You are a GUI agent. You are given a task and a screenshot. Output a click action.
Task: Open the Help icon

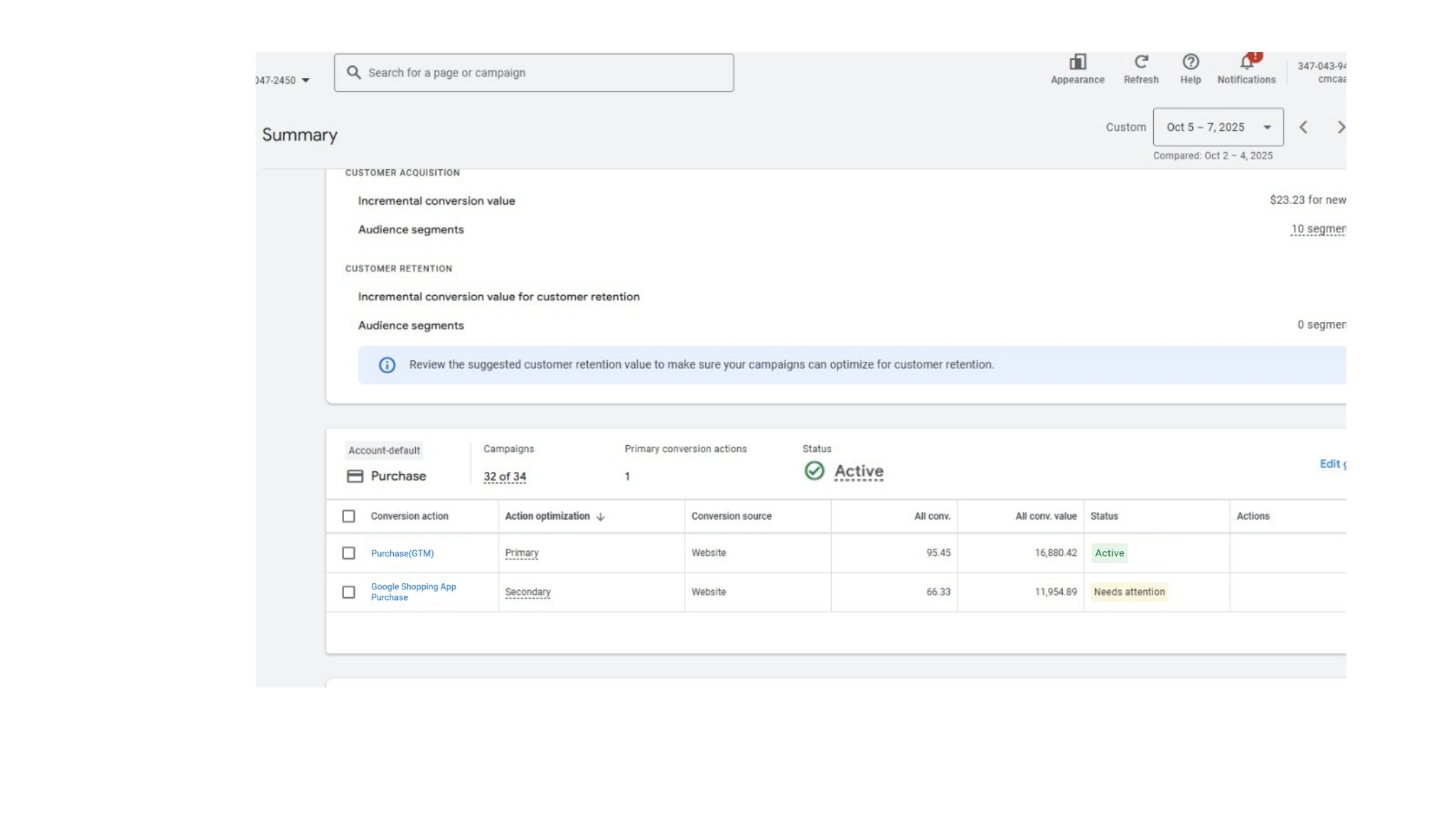pyautogui.click(x=1190, y=63)
